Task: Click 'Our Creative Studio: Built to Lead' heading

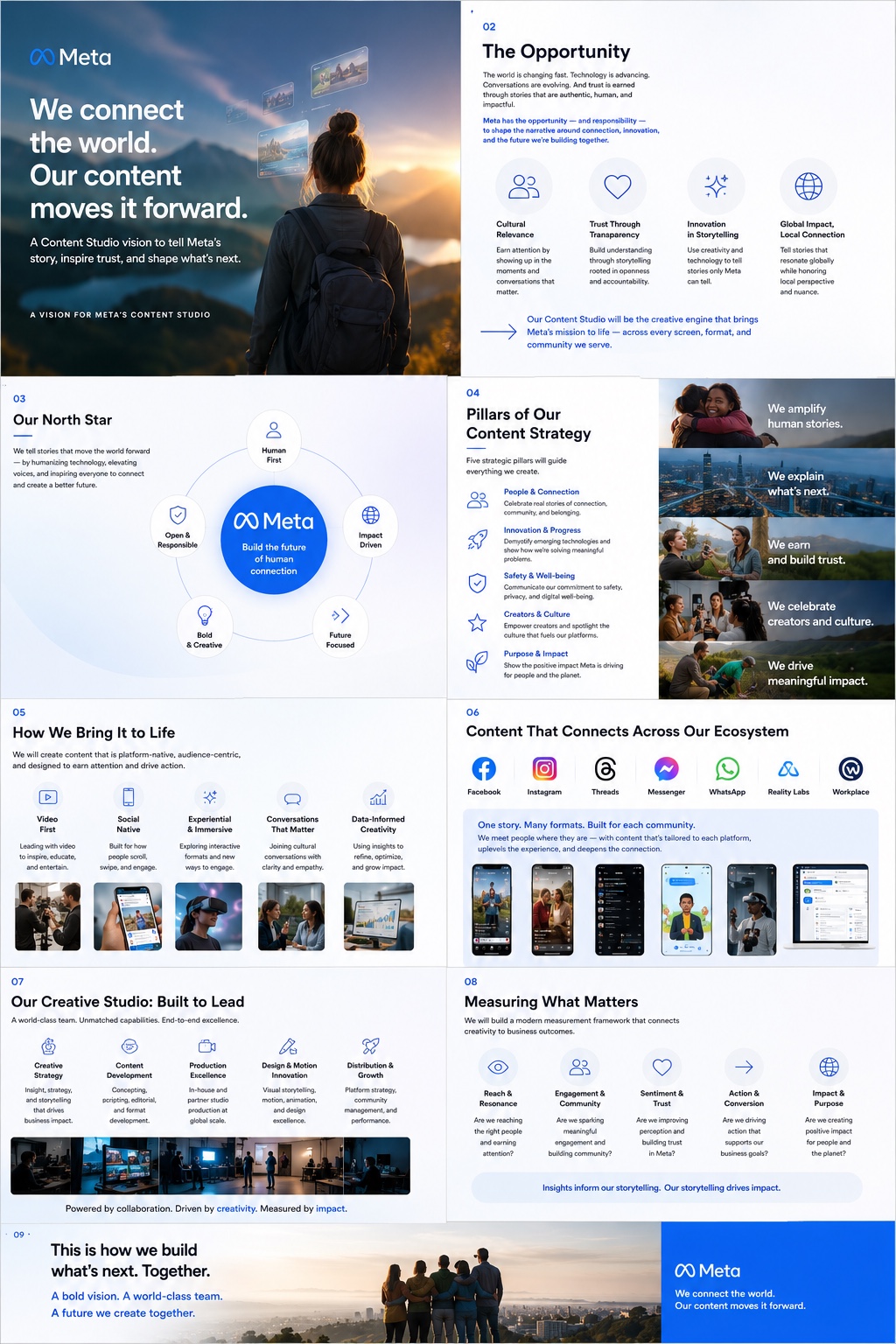Action: click(128, 1002)
